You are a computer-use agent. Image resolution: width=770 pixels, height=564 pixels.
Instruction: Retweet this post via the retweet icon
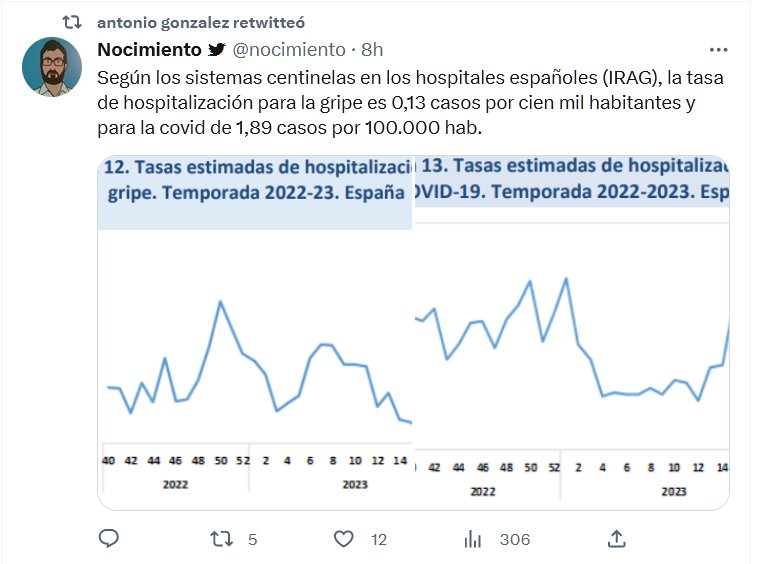[x=221, y=539]
